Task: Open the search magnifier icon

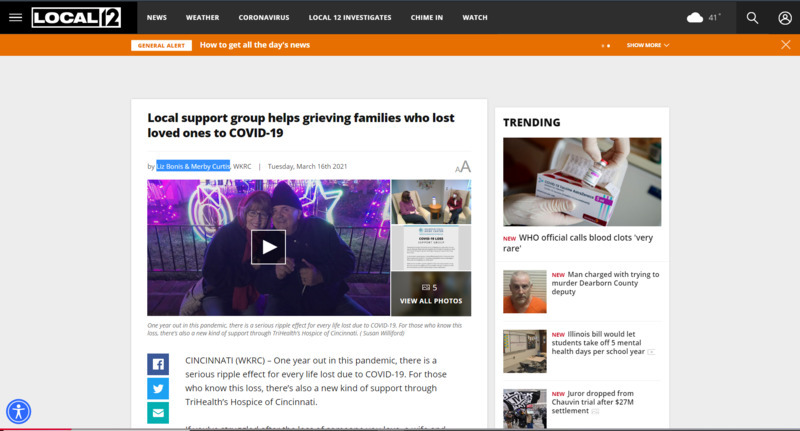Action: click(x=752, y=18)
